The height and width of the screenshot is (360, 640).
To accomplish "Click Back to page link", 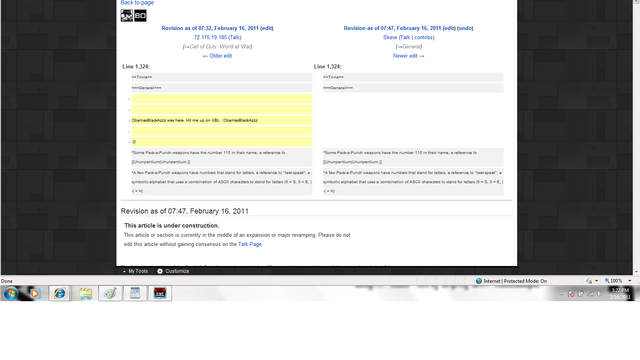I will (137, 2).
